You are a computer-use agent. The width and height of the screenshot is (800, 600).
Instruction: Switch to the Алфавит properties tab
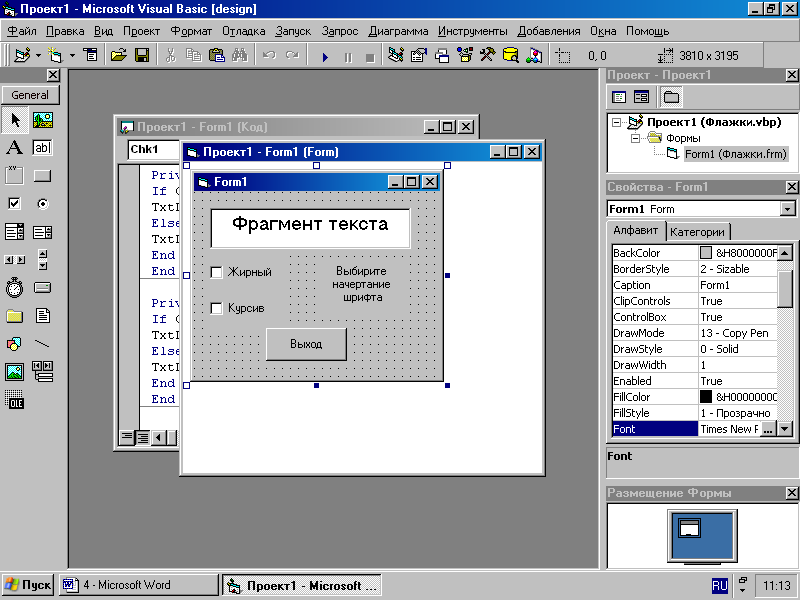point(635,231)
